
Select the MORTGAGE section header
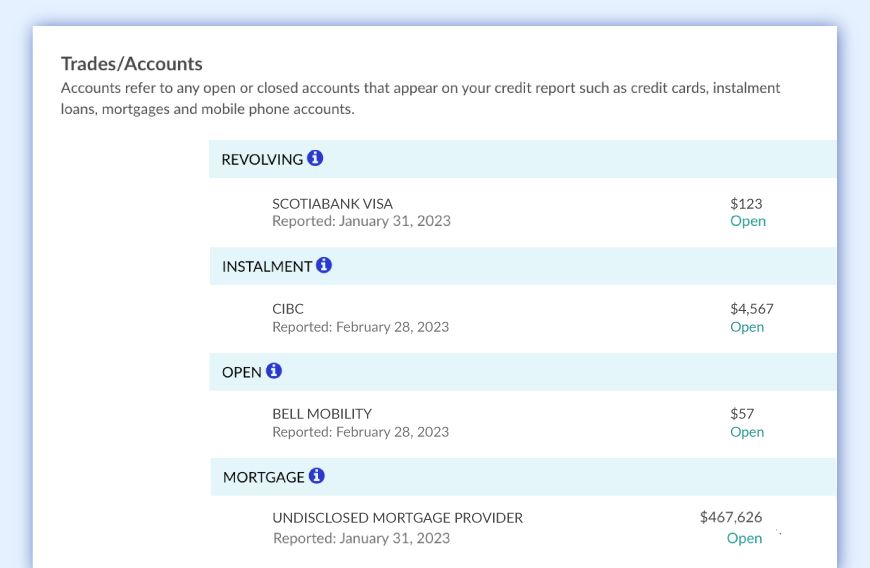[524, 477]
